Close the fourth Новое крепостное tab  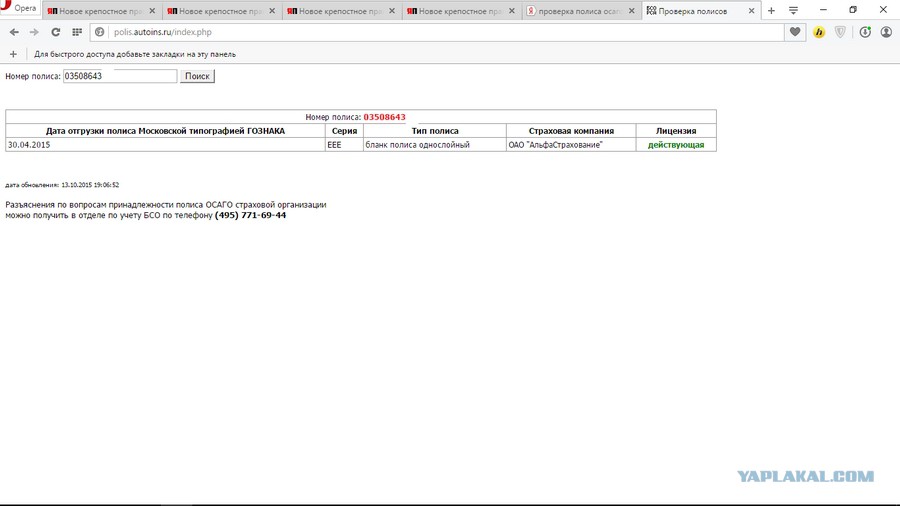(512, 11)
